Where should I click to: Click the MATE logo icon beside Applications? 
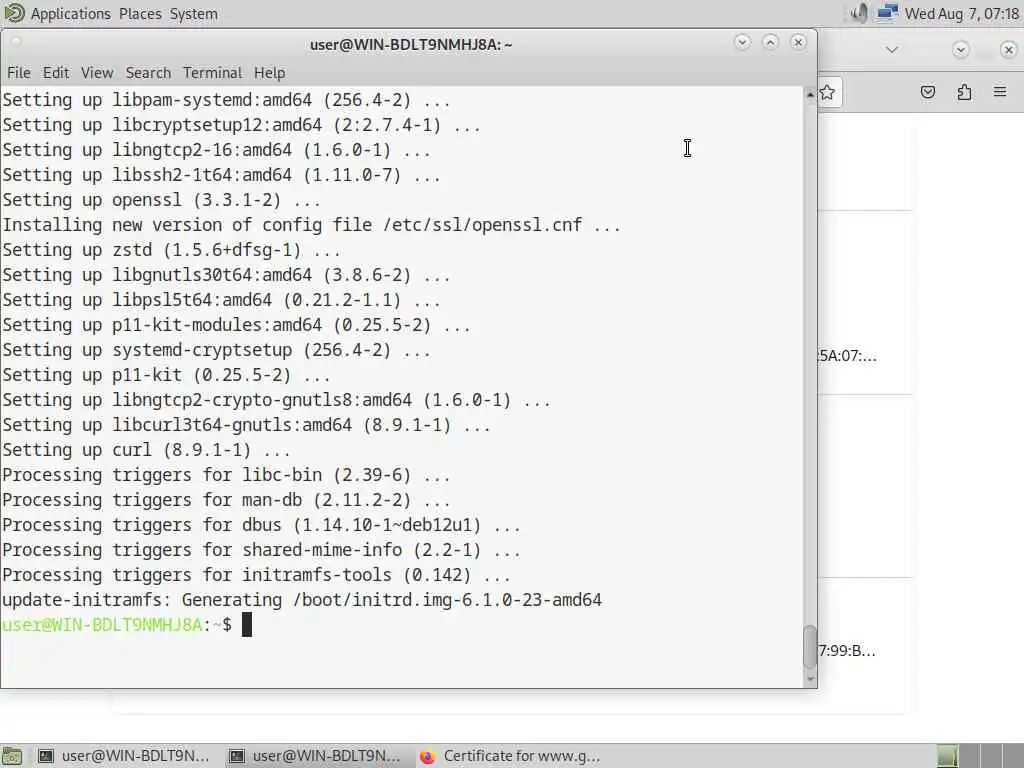[14, 13]
